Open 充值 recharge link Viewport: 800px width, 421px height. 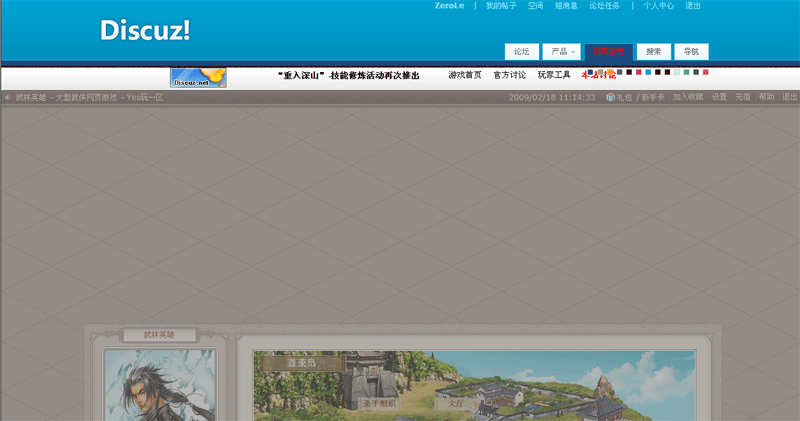743,97
